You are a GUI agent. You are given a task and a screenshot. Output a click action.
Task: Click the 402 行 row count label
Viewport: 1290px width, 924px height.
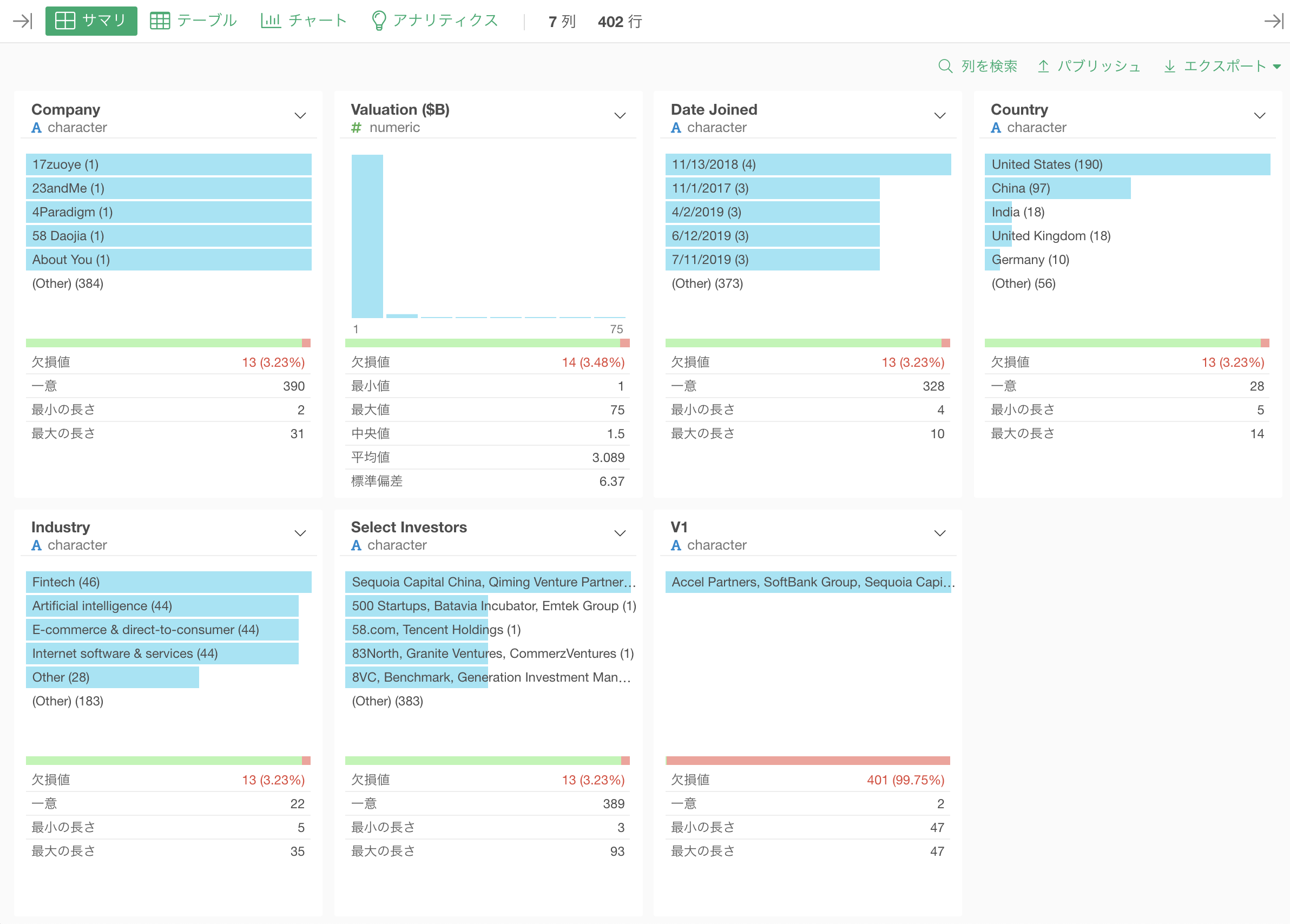pyautogui.click(x=620, y=22)
